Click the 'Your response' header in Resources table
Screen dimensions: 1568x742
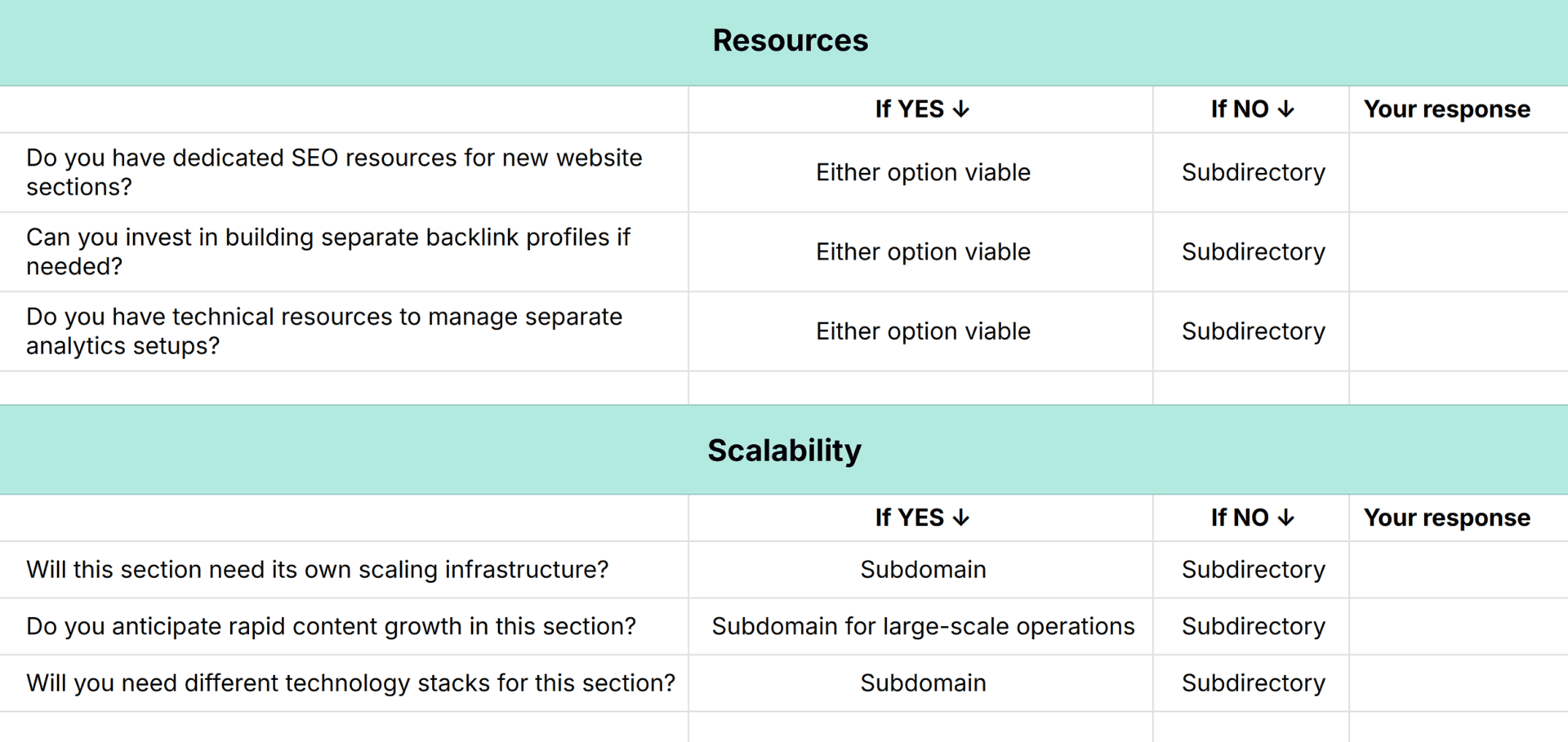1447,109
